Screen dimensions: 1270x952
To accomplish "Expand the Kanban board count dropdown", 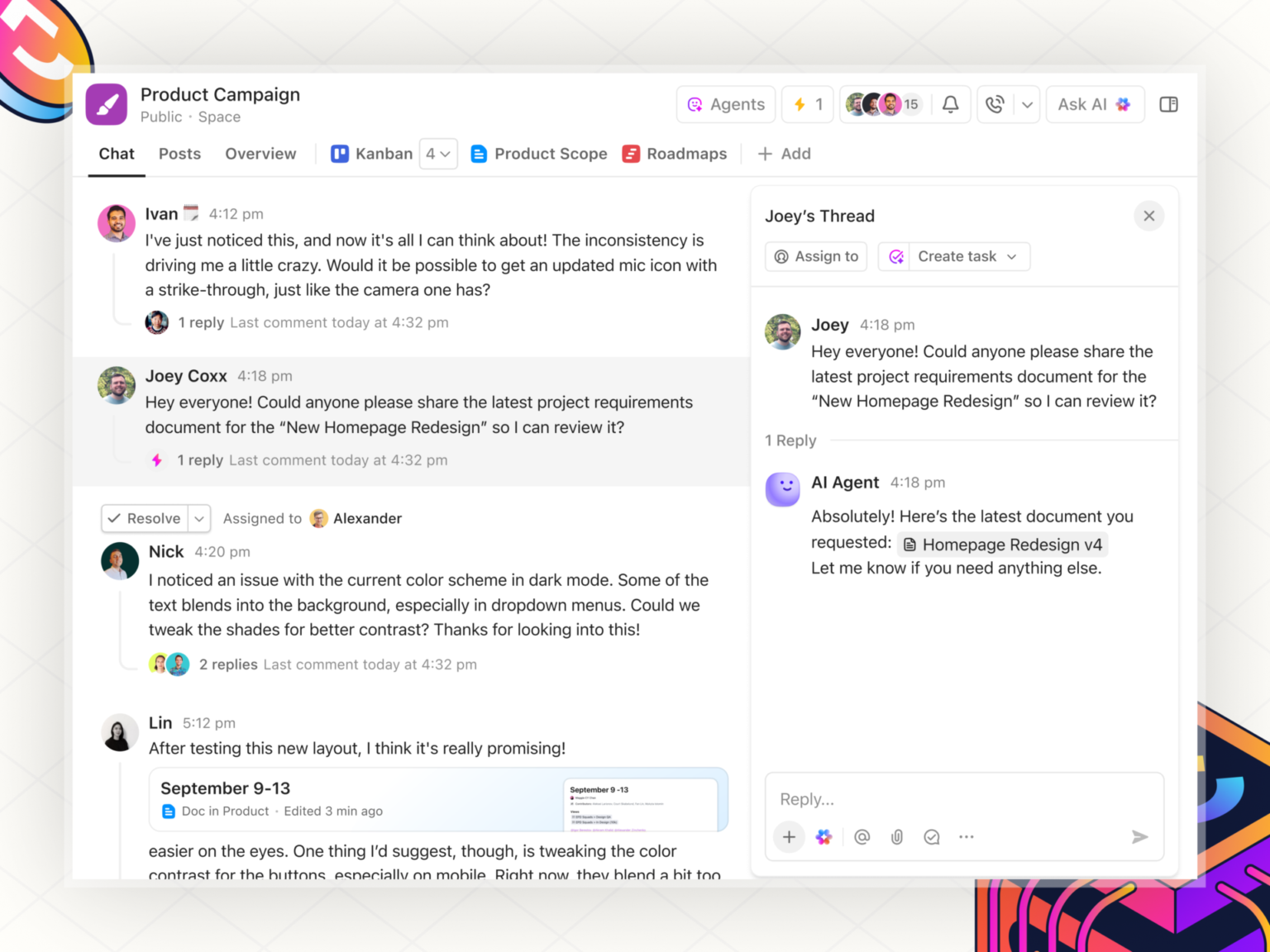I will click(438, 154).
